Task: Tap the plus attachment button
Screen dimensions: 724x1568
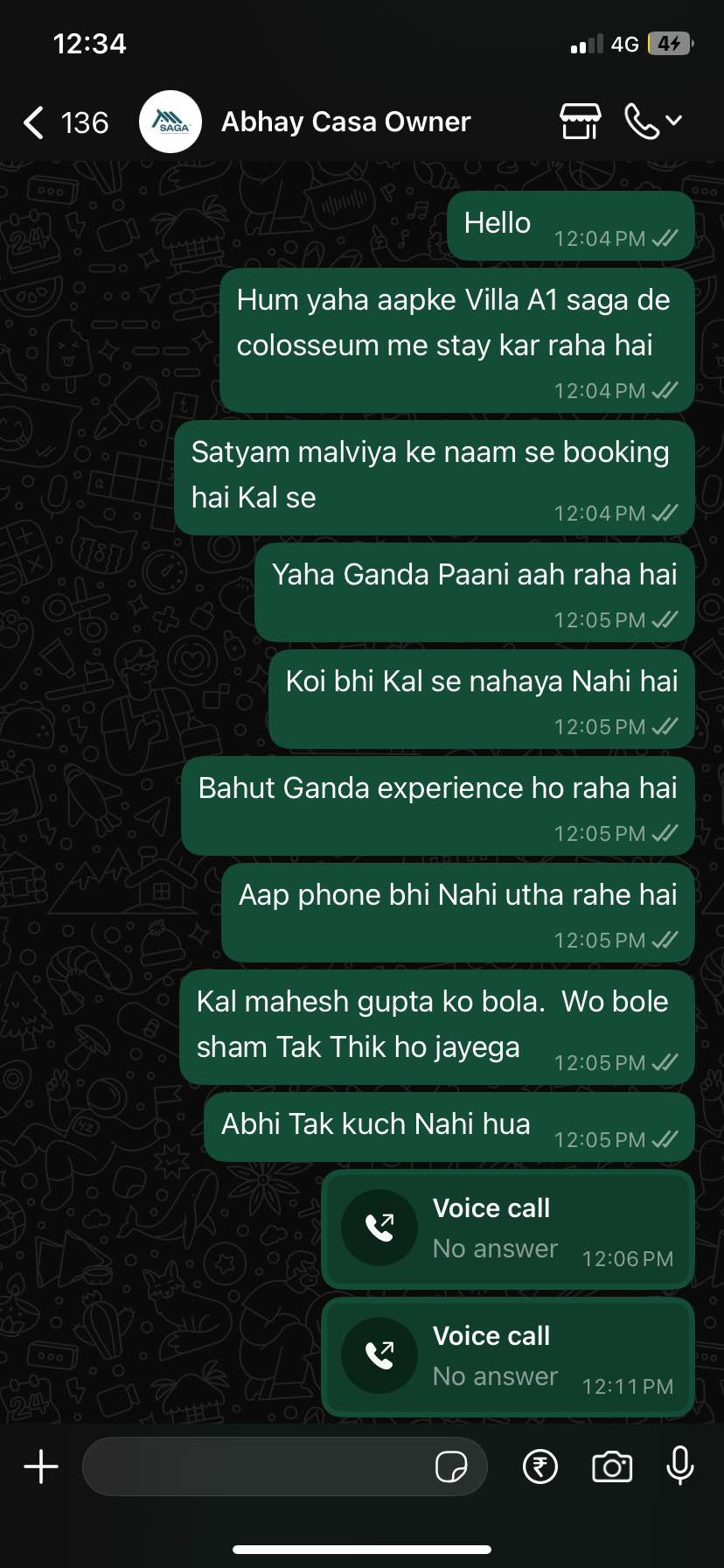Action: (x=41, y=1466)
